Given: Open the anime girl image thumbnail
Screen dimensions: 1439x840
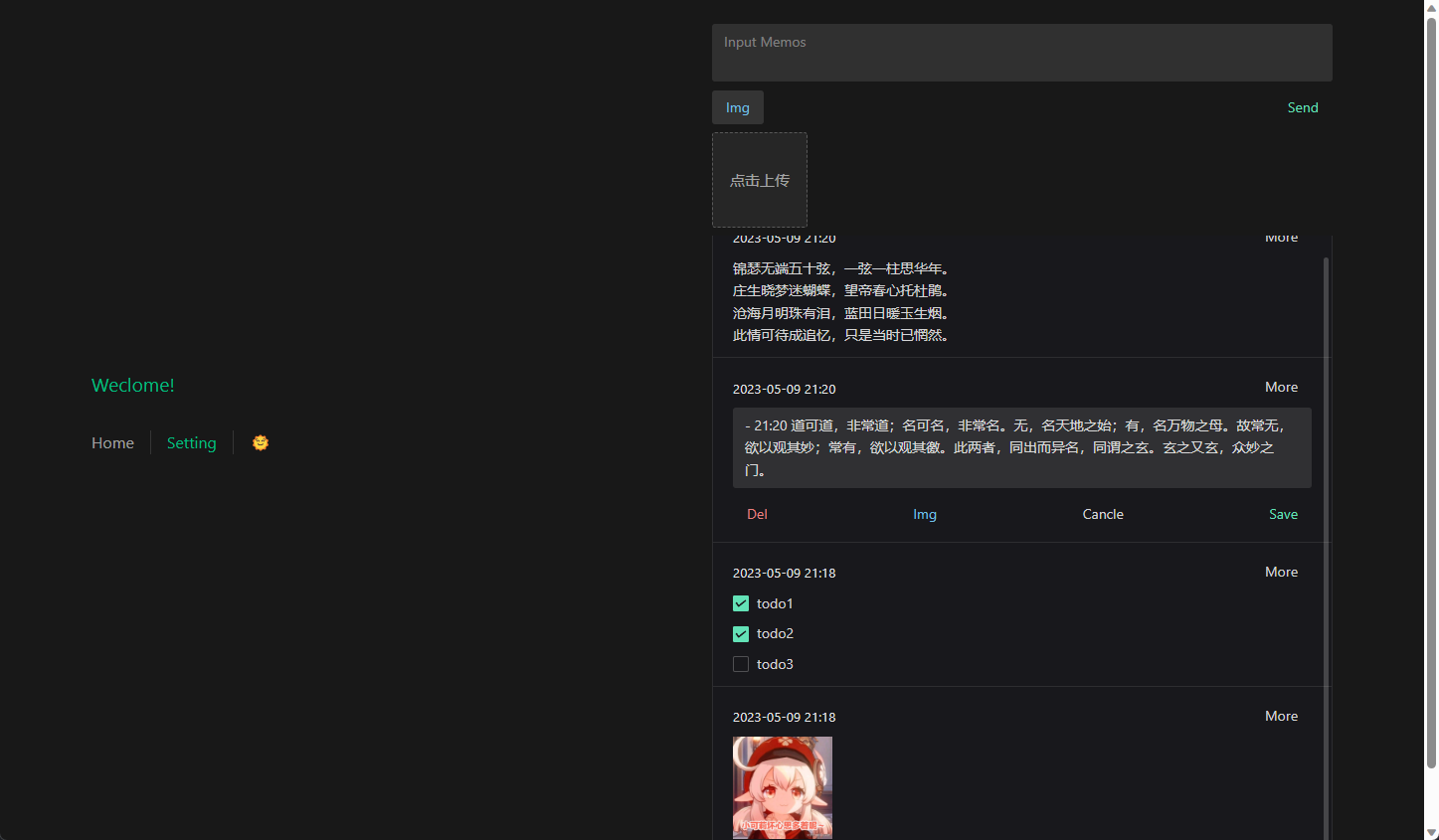Looking at the screenshot, I should point(783,787).
